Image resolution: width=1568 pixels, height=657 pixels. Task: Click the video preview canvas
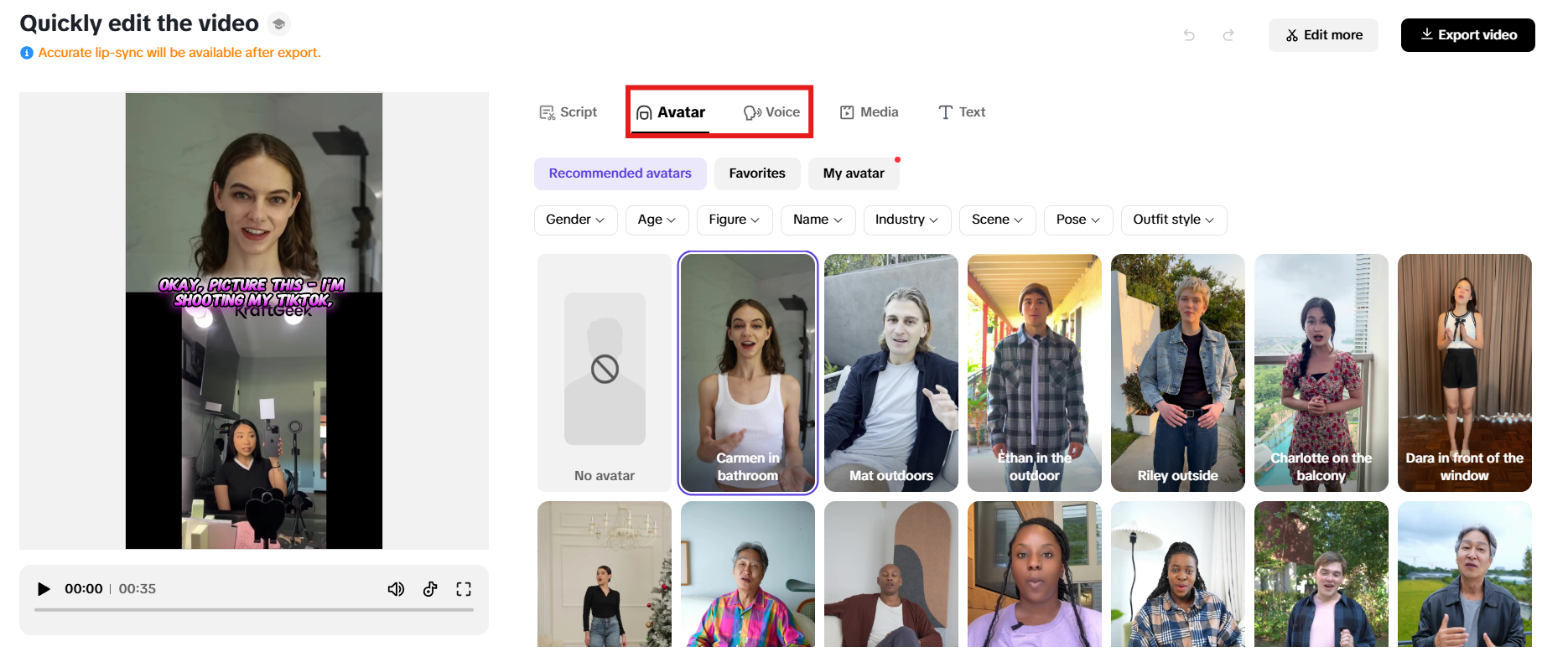(254, 321)
